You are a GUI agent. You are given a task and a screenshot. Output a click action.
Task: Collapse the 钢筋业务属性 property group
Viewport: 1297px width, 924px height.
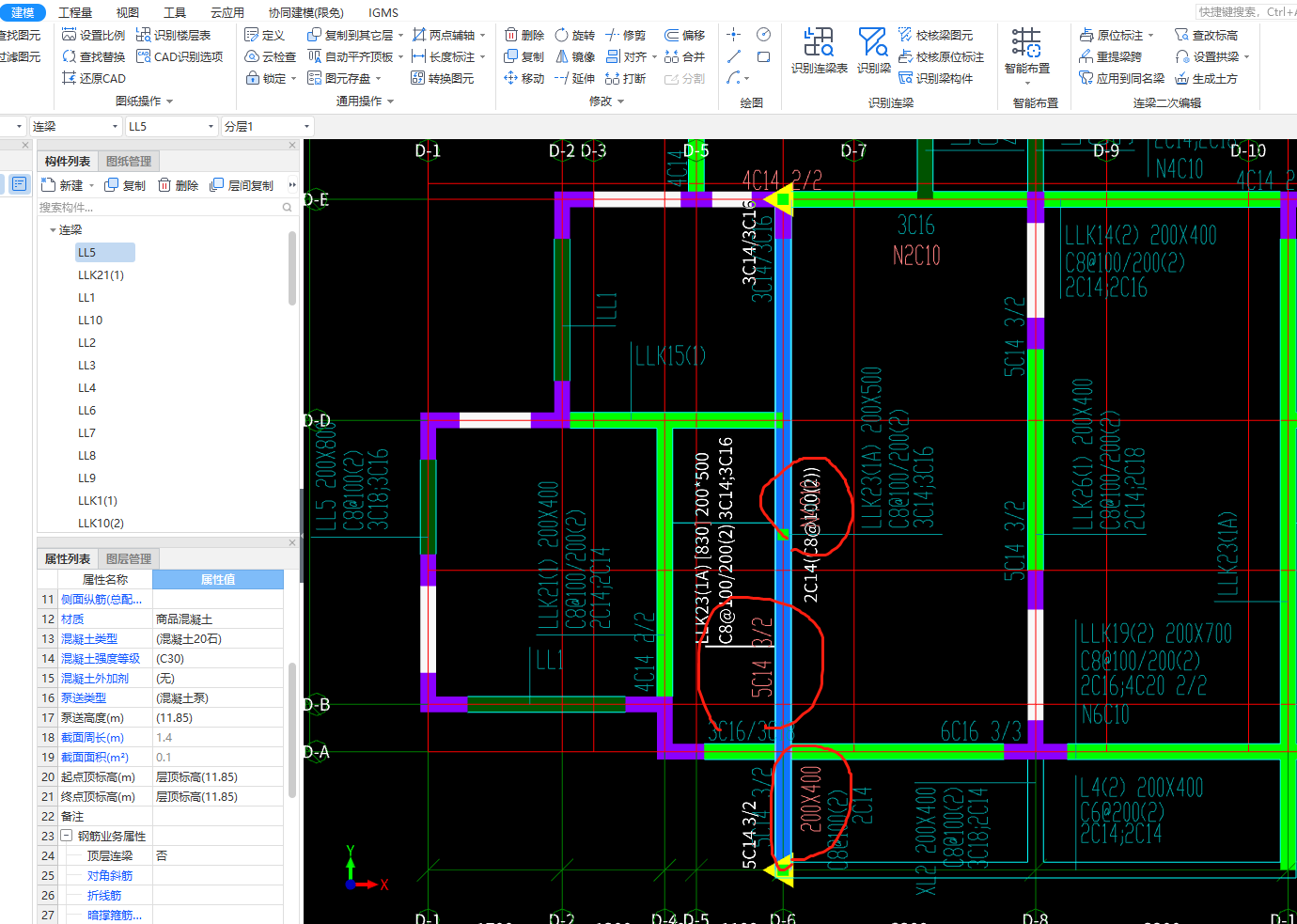pos(67,836)
